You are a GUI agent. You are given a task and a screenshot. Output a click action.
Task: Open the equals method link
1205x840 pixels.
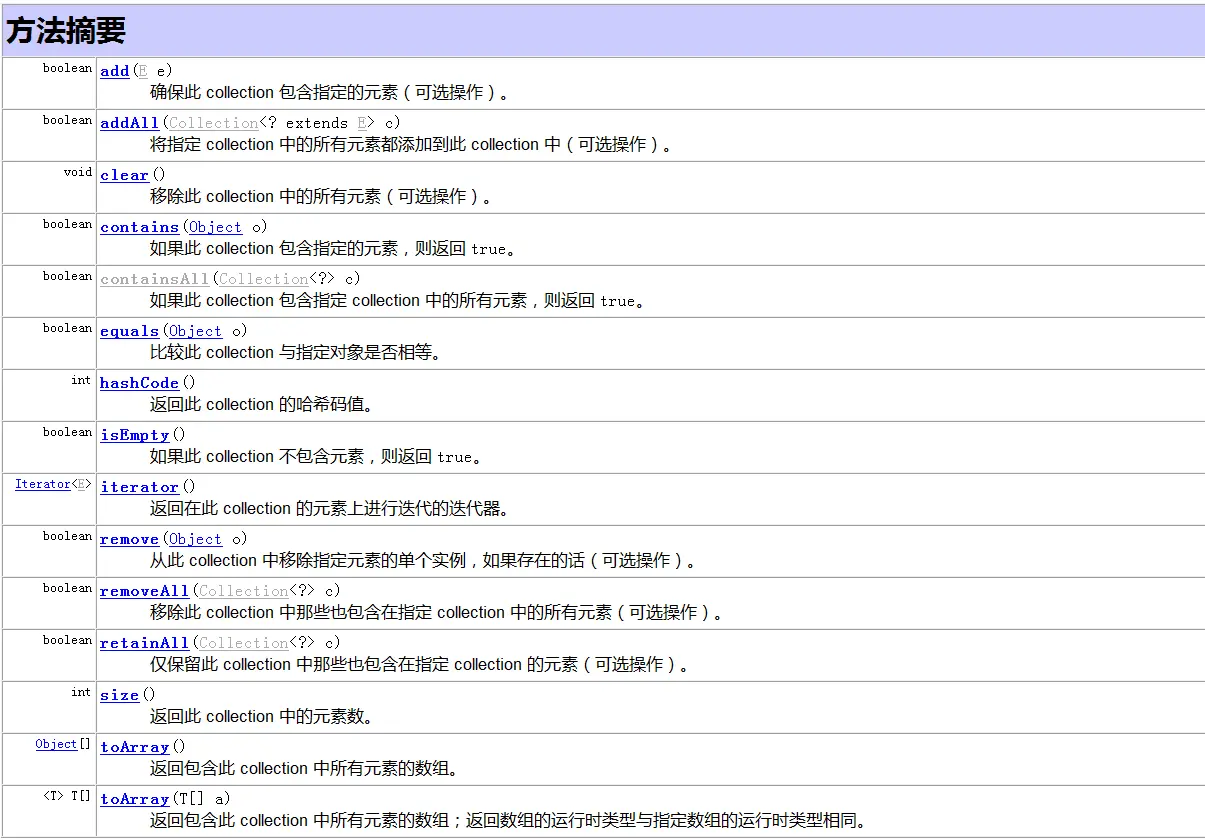coord(130,331)
